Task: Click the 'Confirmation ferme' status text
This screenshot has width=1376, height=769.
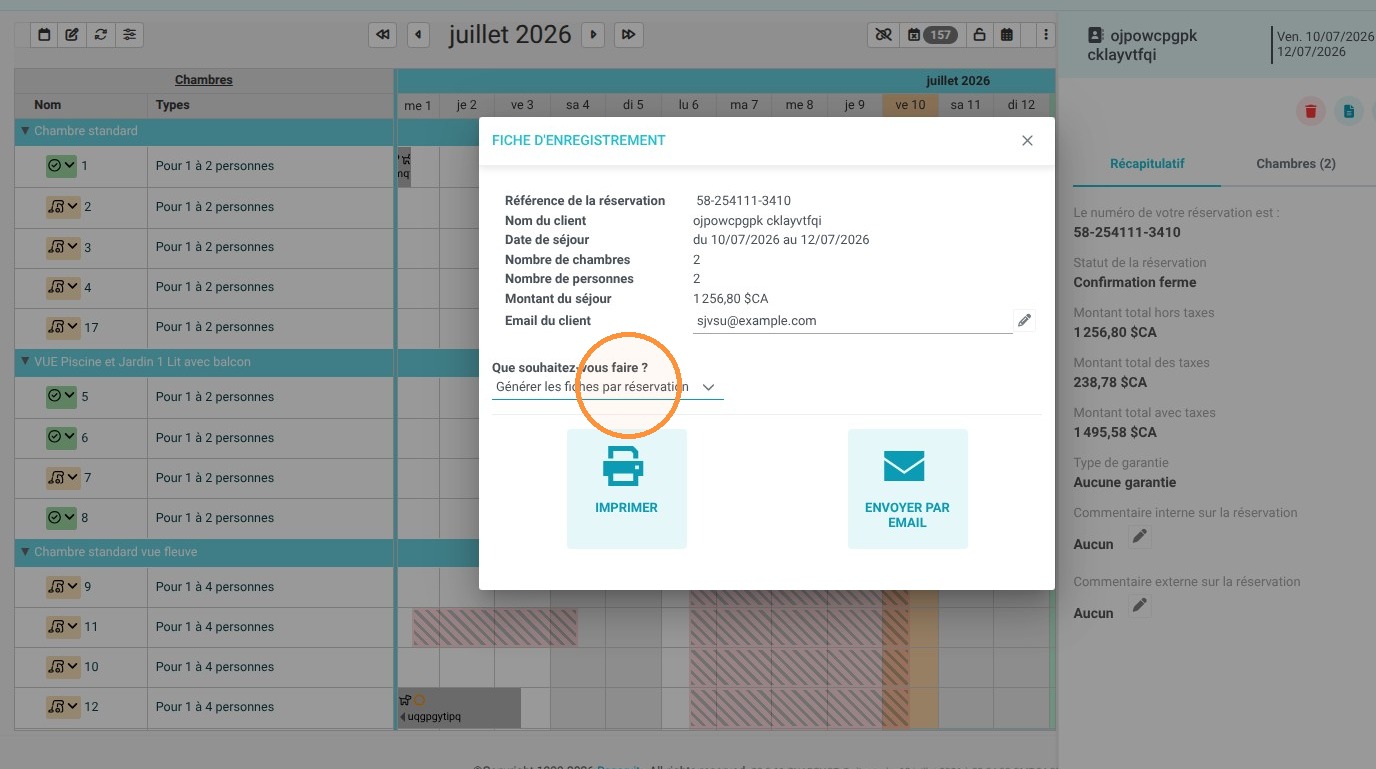Action: coord(1135,282)
